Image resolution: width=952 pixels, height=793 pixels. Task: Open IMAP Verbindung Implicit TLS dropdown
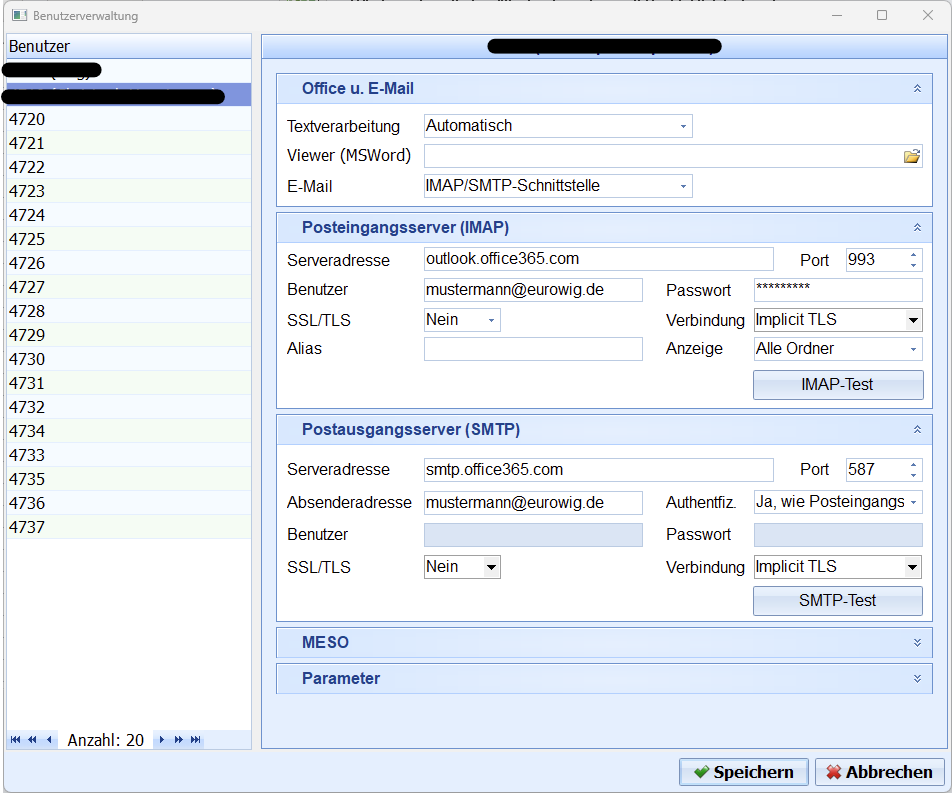tap(912, 321)
